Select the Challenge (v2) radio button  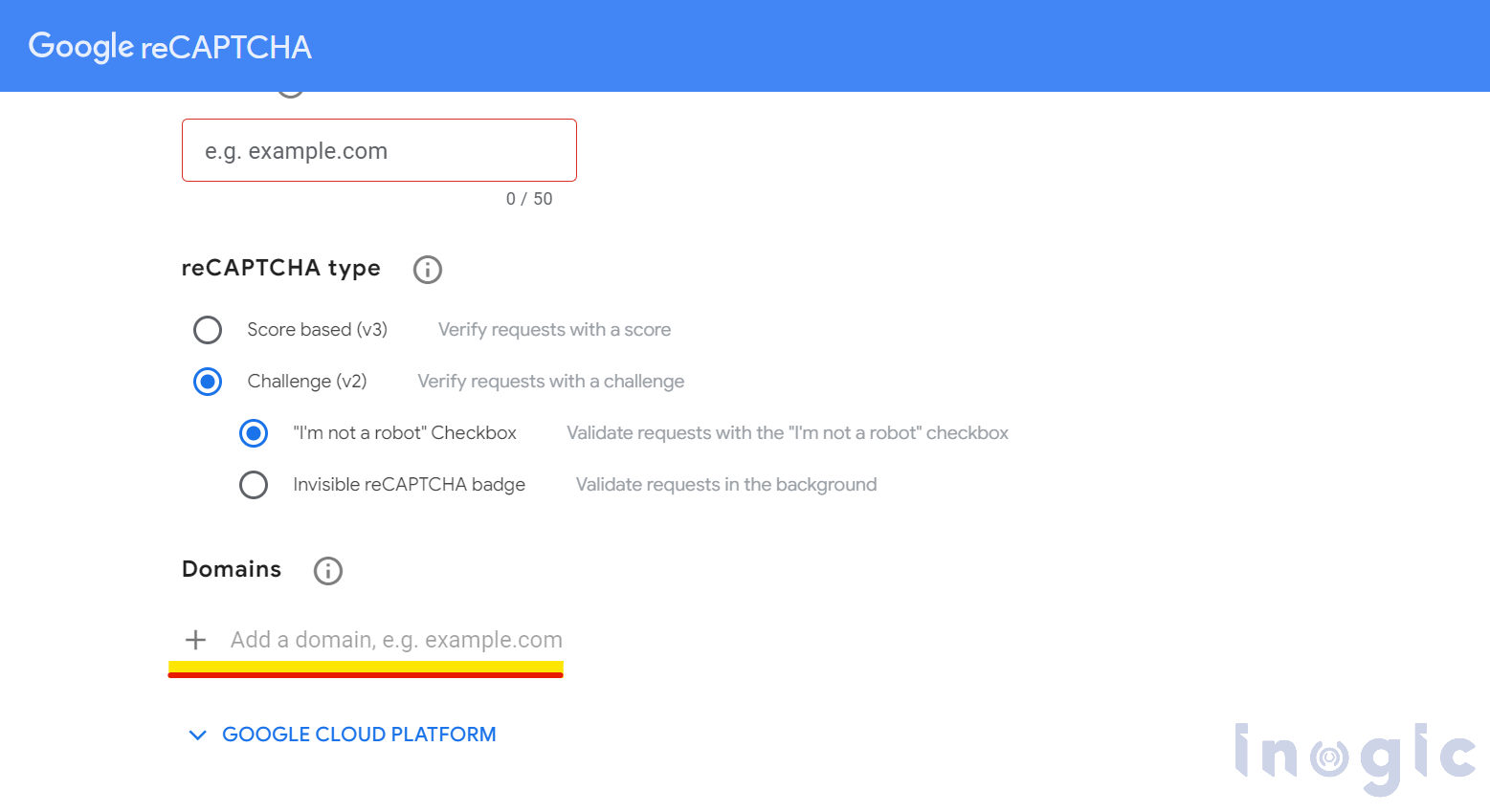[208, 382]
